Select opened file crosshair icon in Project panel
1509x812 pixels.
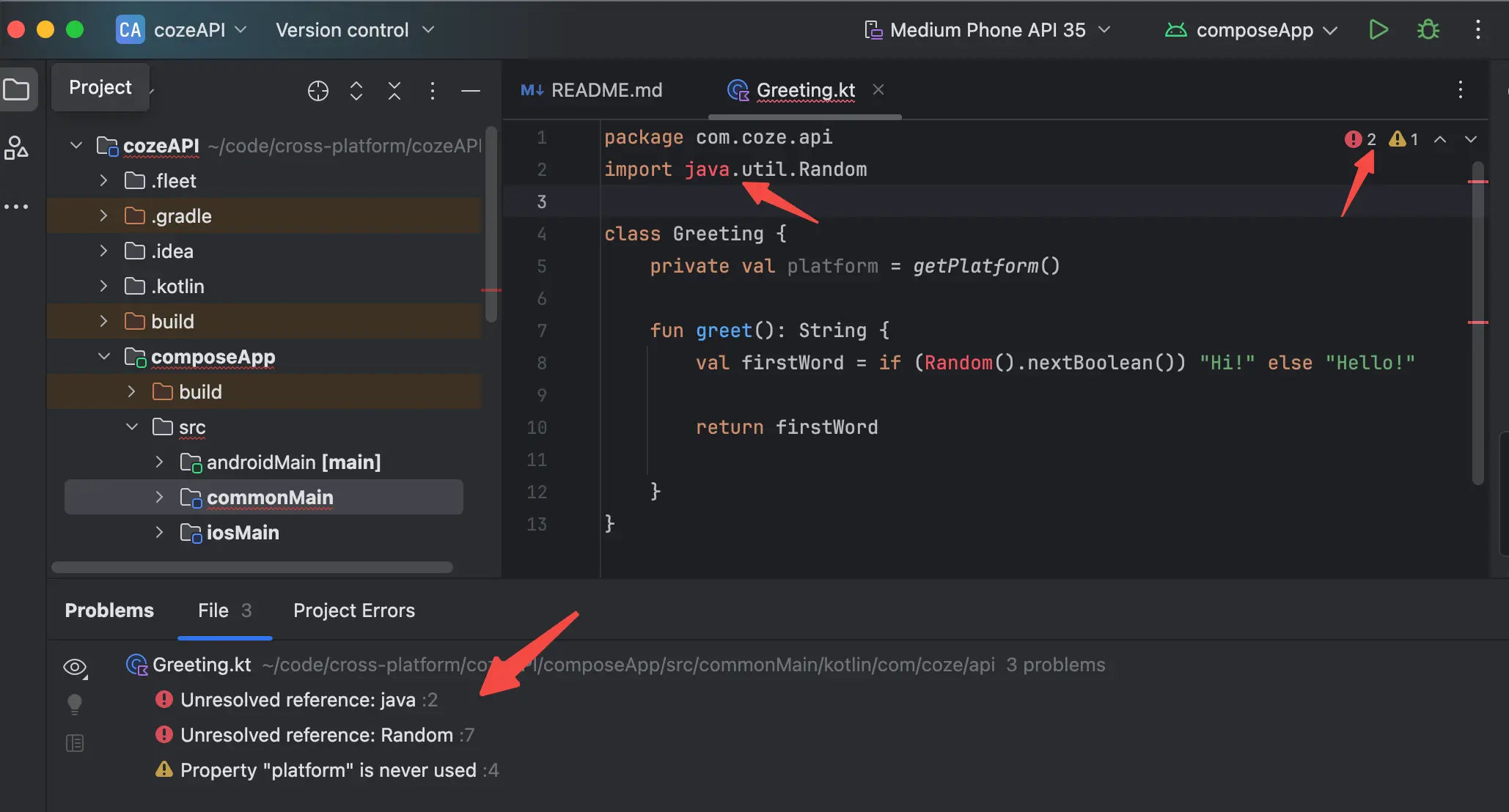tap(317, 91)
